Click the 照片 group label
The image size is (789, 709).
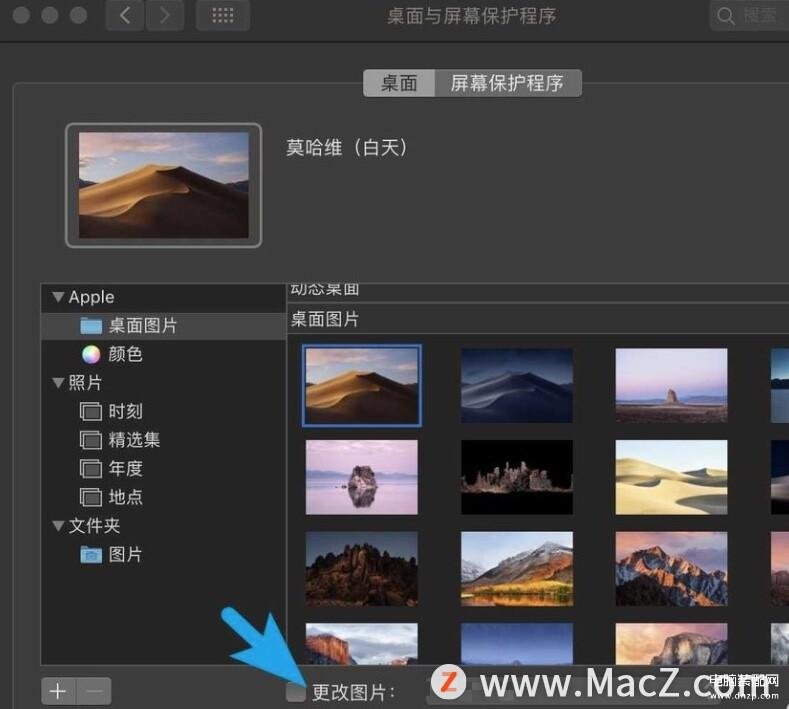pyautogui.click(x=86, y=383)
